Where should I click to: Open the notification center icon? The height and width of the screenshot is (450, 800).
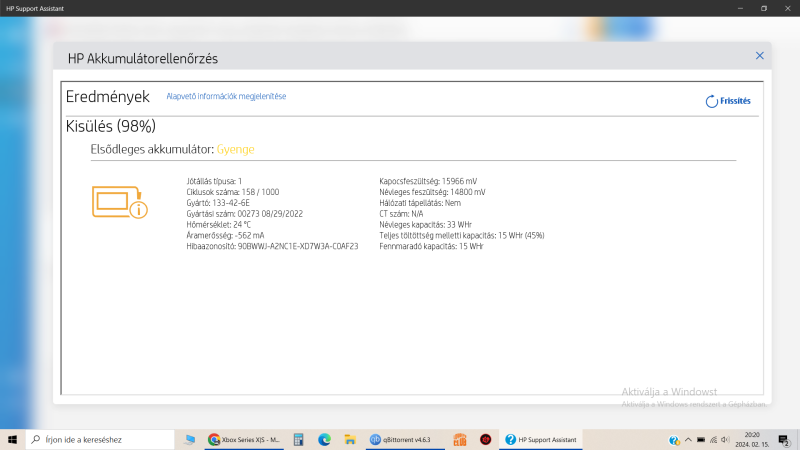pos(784,439)
